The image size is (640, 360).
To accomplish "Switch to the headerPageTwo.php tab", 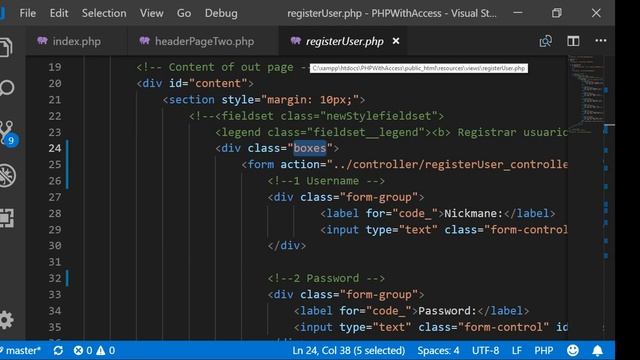I will [203, 41].
